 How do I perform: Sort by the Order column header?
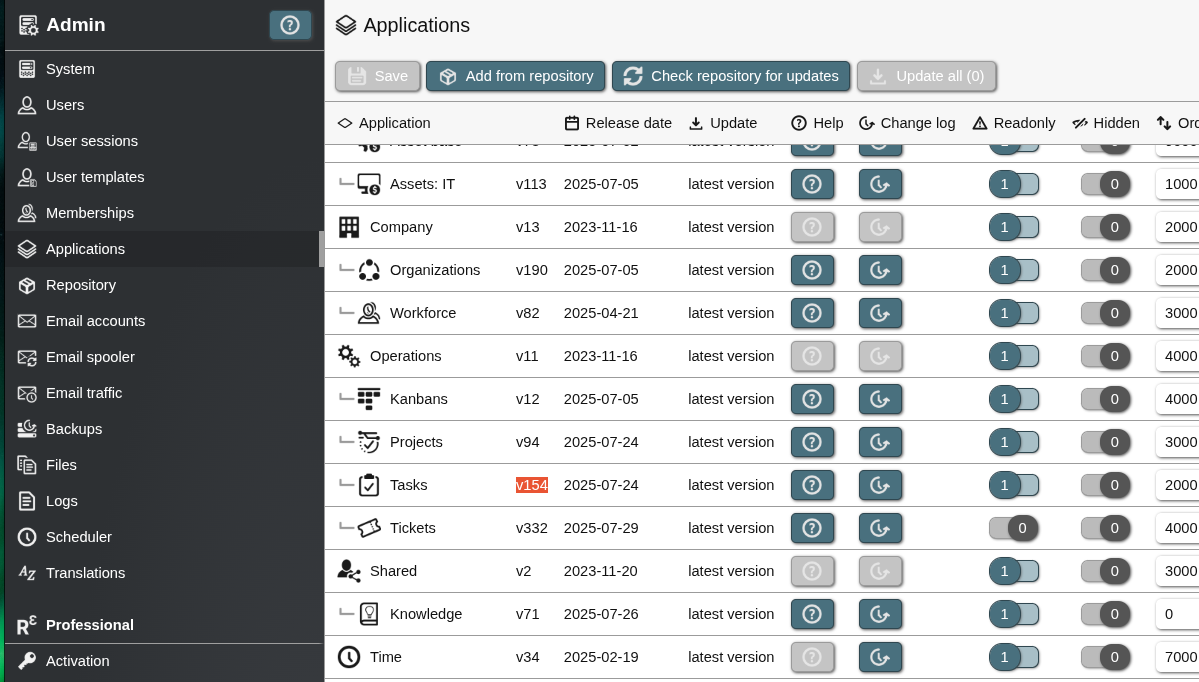tap(1178, 123)
